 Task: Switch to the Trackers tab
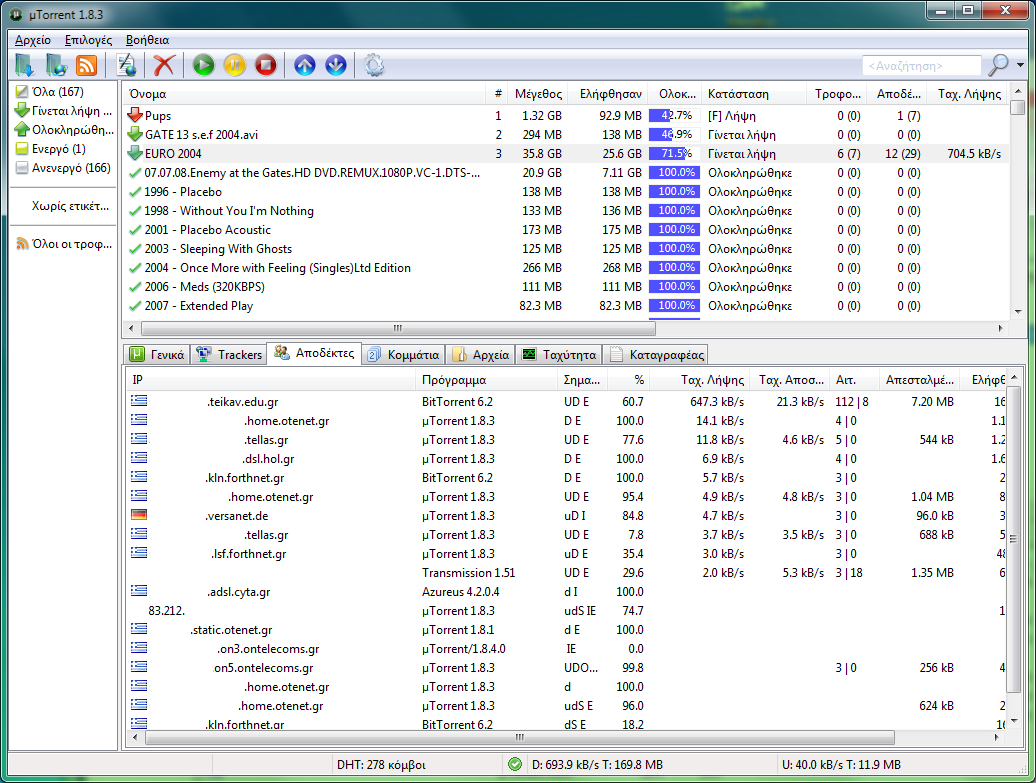click(x=229, y=355)
